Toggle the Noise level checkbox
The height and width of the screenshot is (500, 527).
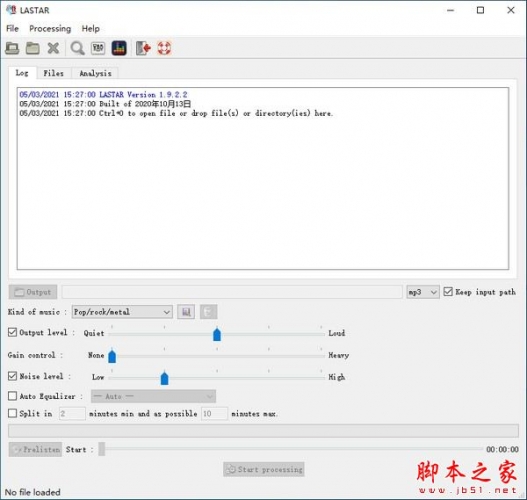12,376
